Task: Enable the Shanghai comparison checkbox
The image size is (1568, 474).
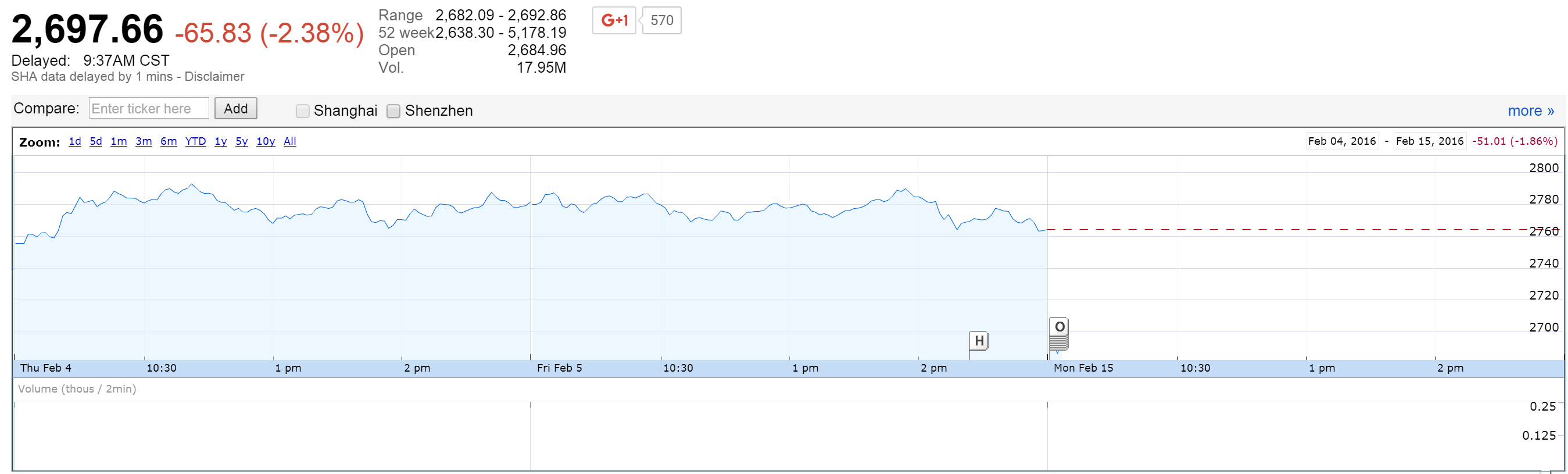Action: [303, 111]
